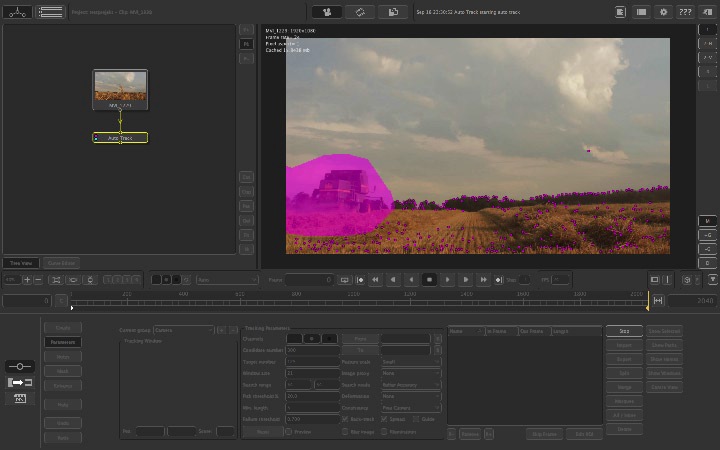Toggle the Auto-Track checkbox
The height and width of the screenshot is (450, 720).
click(345, 420)
